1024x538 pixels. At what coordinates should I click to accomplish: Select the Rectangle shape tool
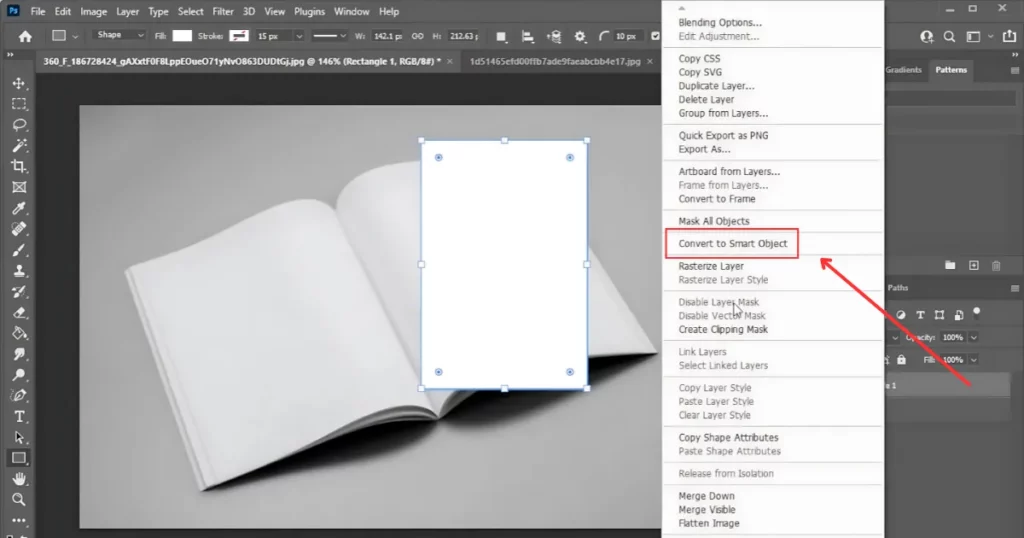(19, 458)
